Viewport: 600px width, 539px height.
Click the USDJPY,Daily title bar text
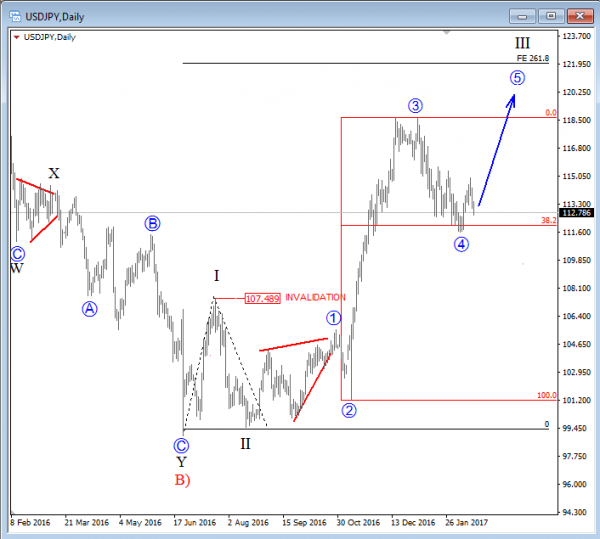click(x=54, y=17)
